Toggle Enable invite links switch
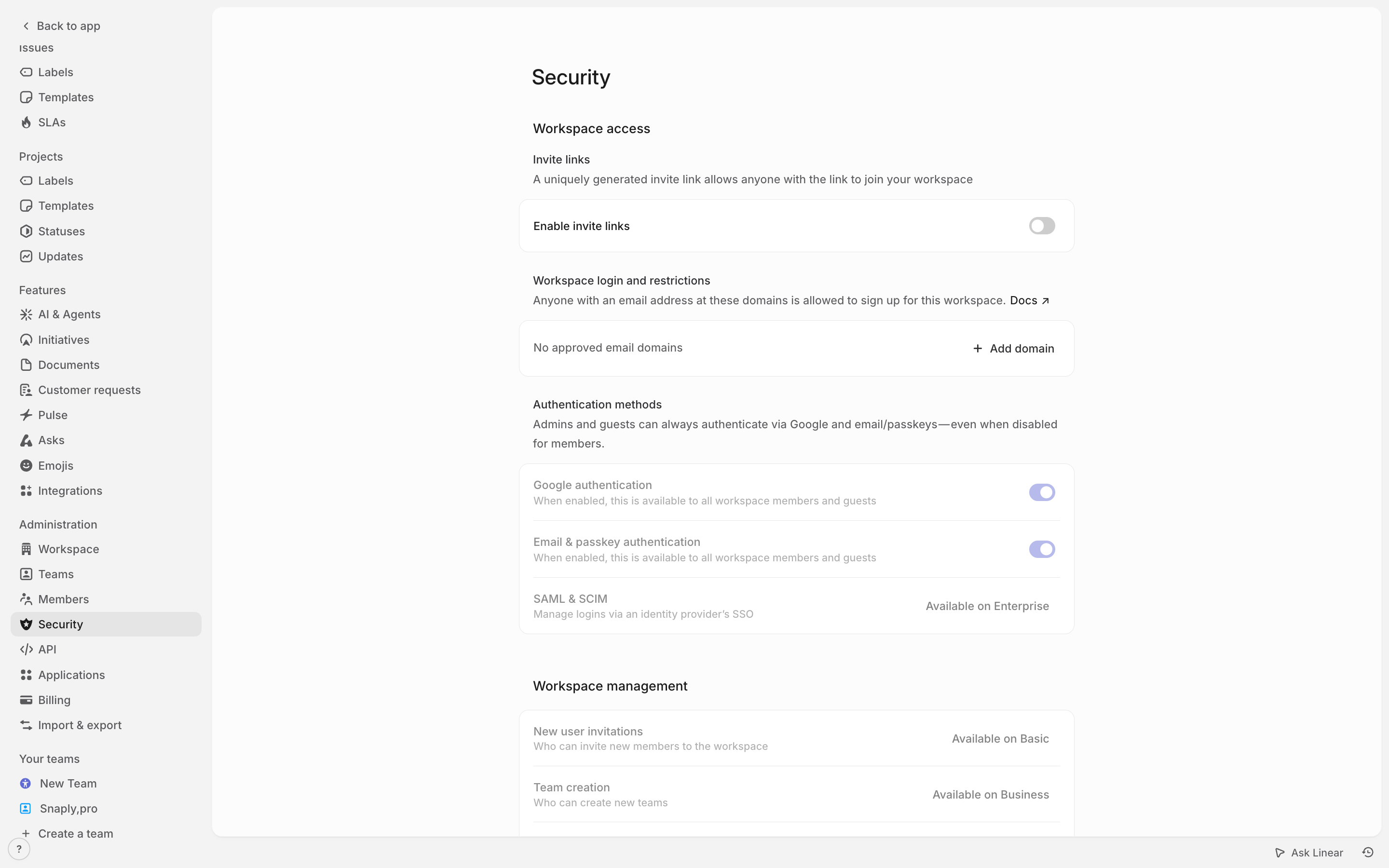The height and width of the screenshot is (868, 1389). 1042,226
